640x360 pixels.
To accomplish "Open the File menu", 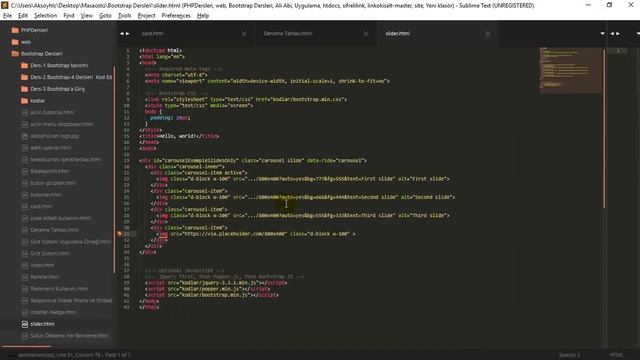I will [x=7, y=16].
